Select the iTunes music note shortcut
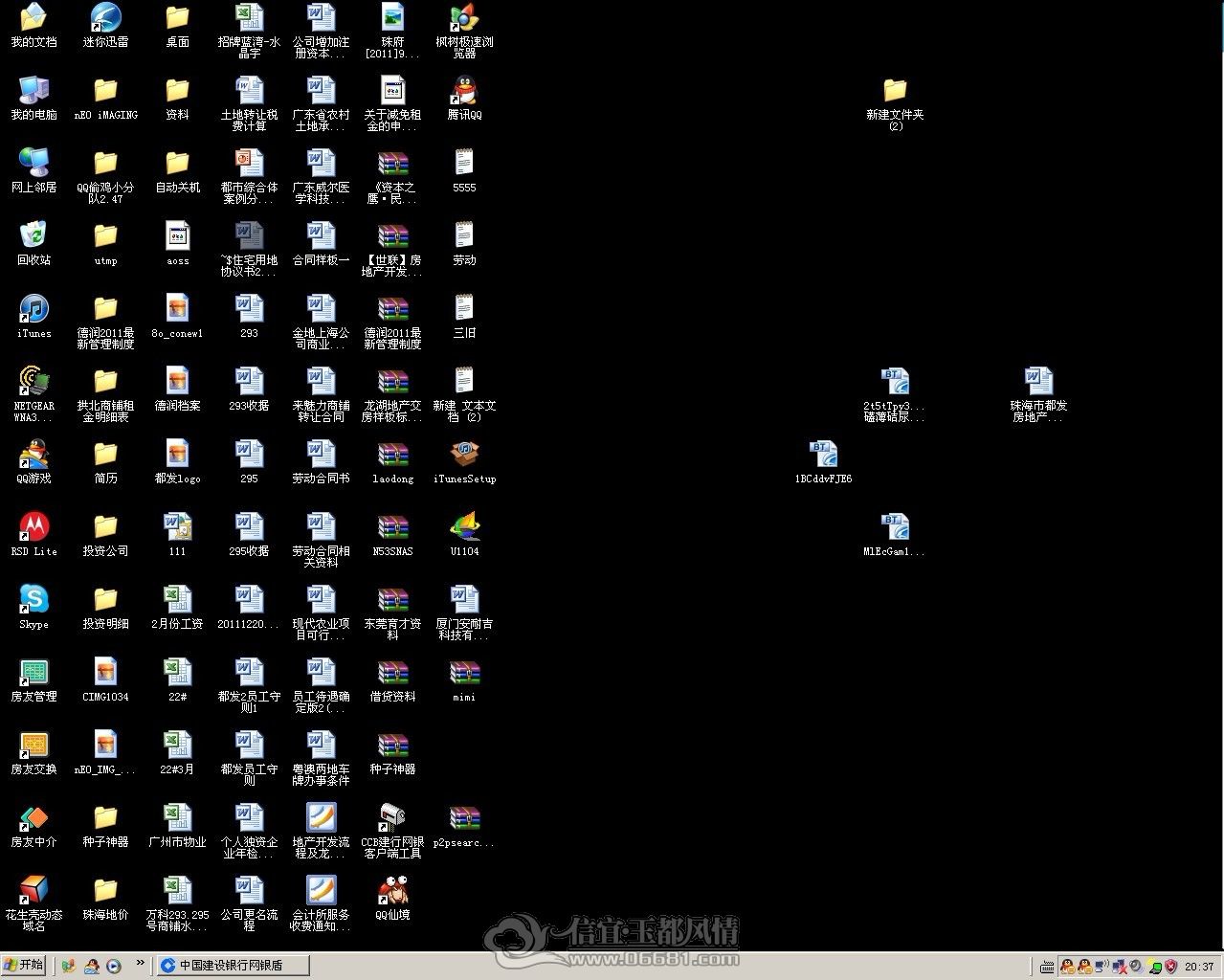This screenshot has height=980, width=1224. 33,316
